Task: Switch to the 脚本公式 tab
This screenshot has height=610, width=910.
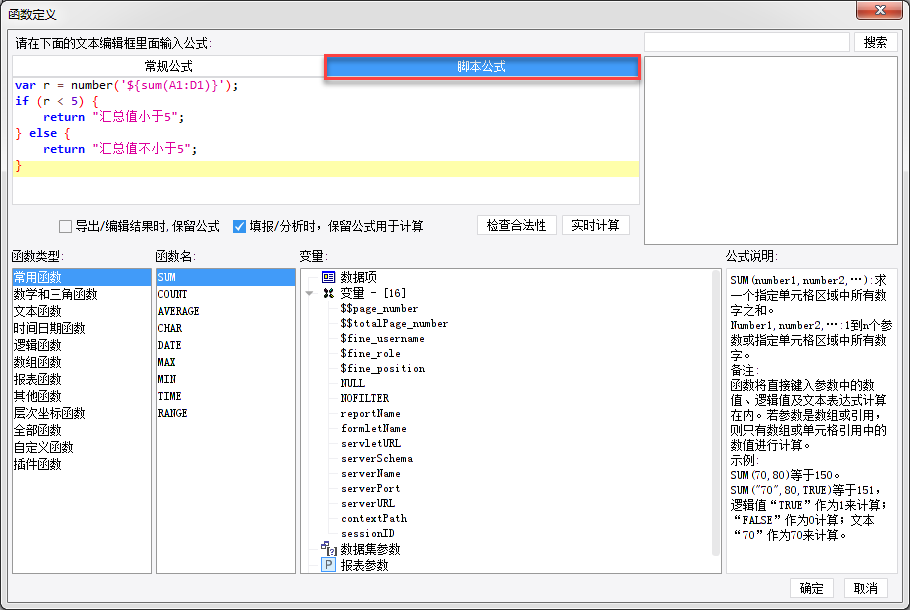Action: click(482, 67)
